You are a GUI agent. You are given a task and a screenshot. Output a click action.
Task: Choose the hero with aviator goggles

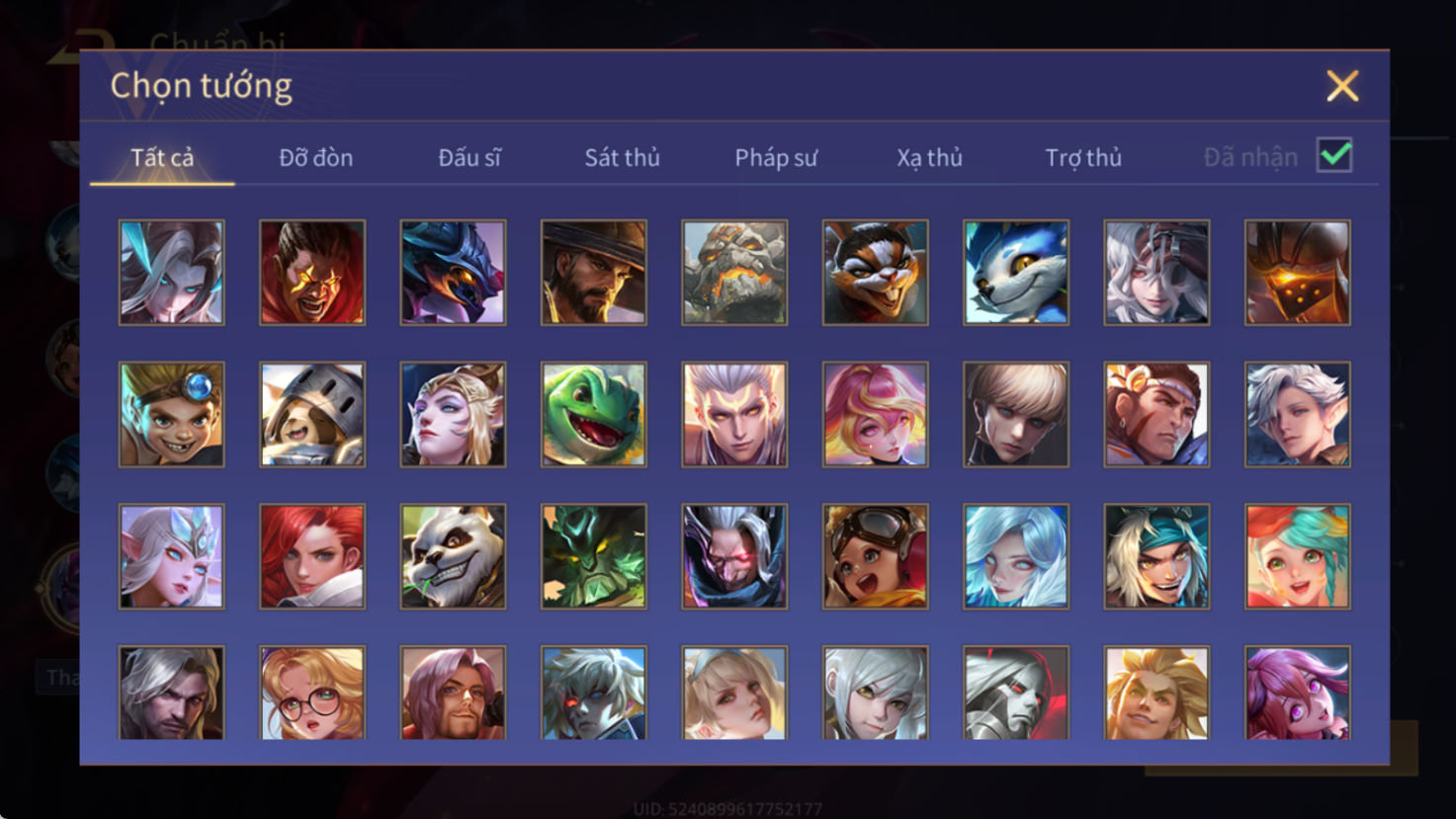click(x=875, y=556)
